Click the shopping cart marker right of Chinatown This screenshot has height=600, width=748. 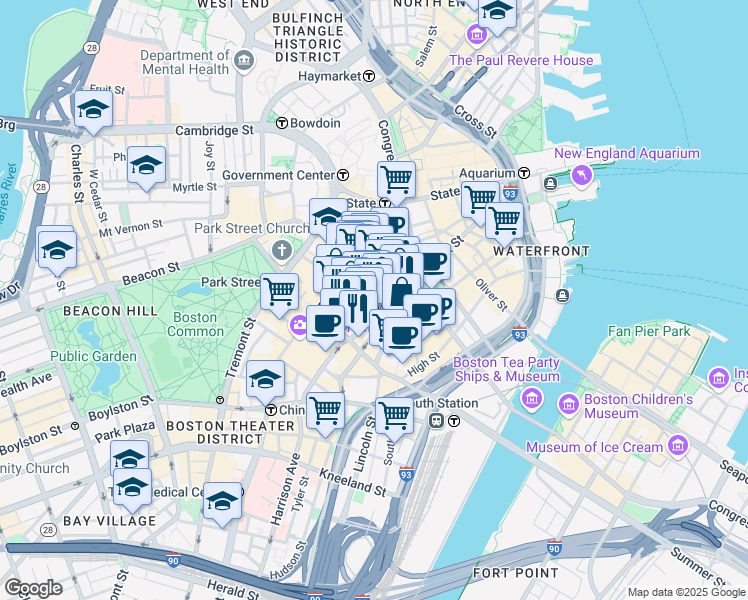(325, 414)
